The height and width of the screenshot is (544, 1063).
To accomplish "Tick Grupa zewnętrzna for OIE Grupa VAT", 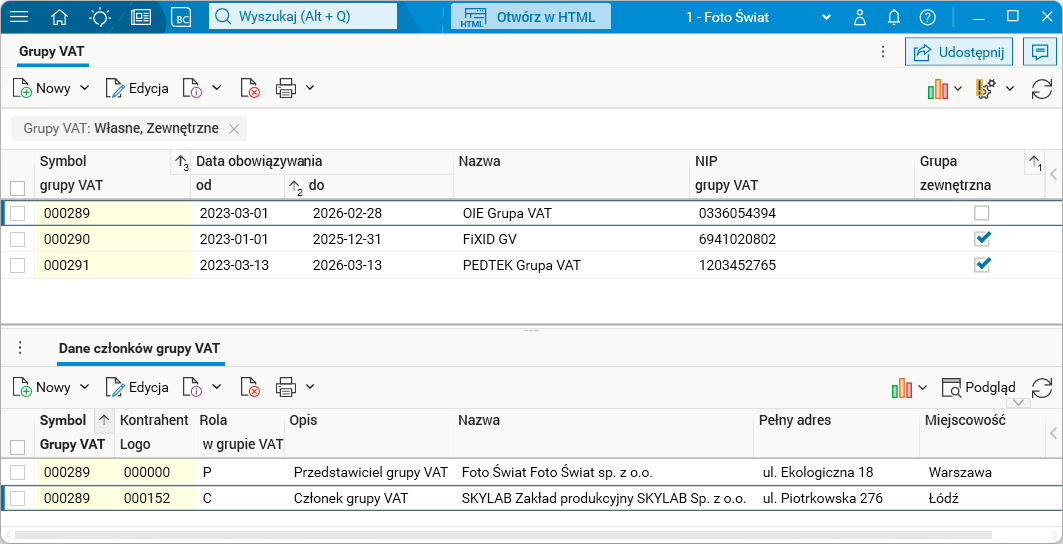I will pos(982,213).
